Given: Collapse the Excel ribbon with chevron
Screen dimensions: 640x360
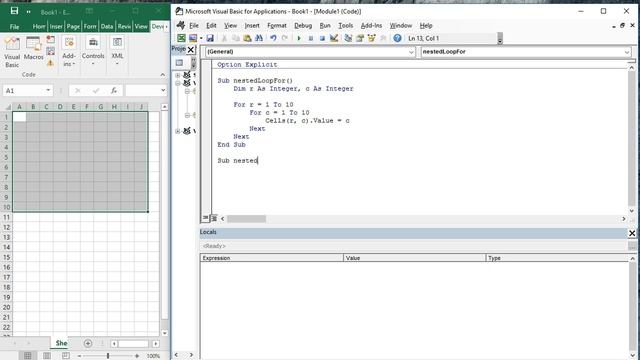Looking at the screenshot, I should (162, 75).
